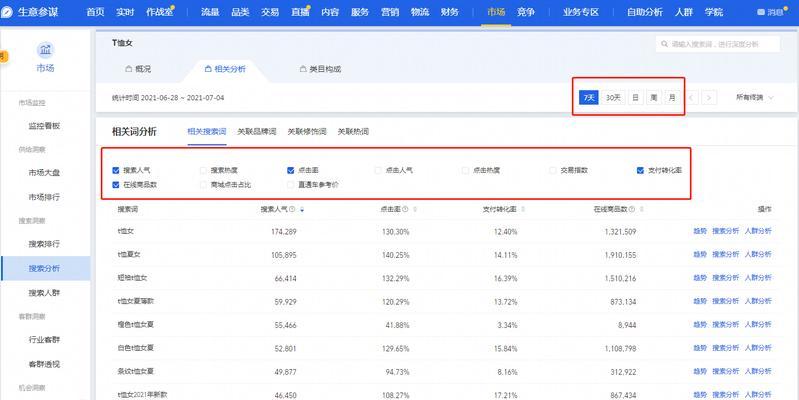This screenshot has width=799, height=400.
Task: Switch to the 相关分析 tab
Action: point(225,69)
